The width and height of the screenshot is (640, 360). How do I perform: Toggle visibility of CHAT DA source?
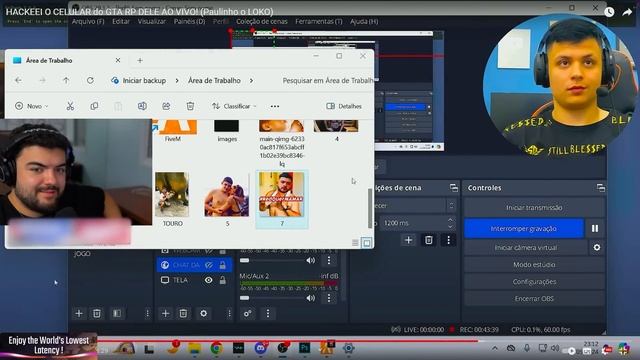pos(209,265)
